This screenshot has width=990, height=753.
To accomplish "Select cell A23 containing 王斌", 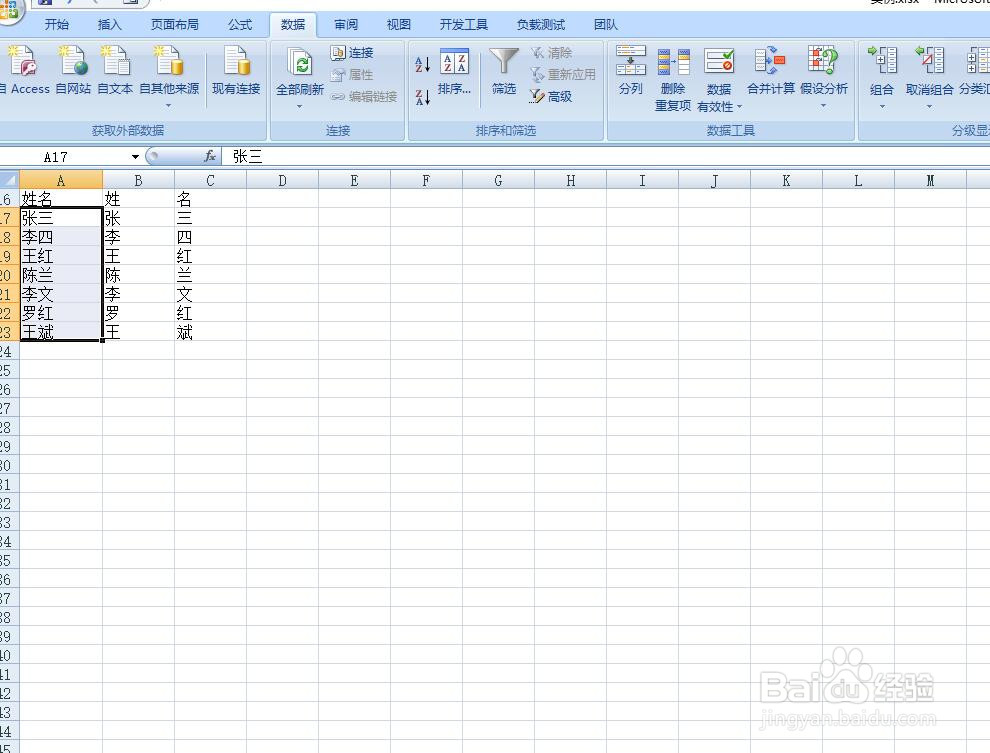I will coord(61,331).
